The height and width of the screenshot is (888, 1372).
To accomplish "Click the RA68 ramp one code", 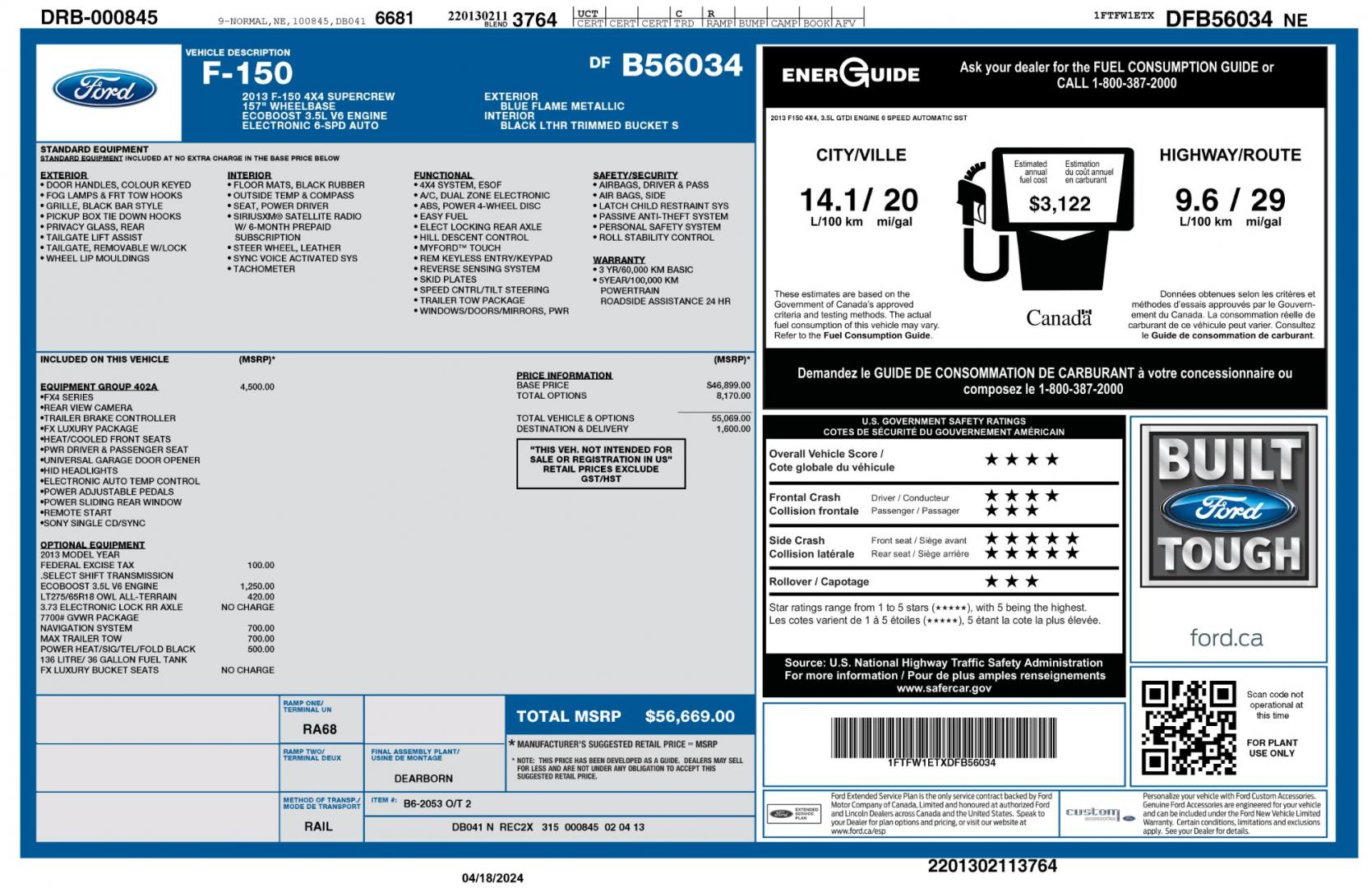I will [x=320, y=729].
